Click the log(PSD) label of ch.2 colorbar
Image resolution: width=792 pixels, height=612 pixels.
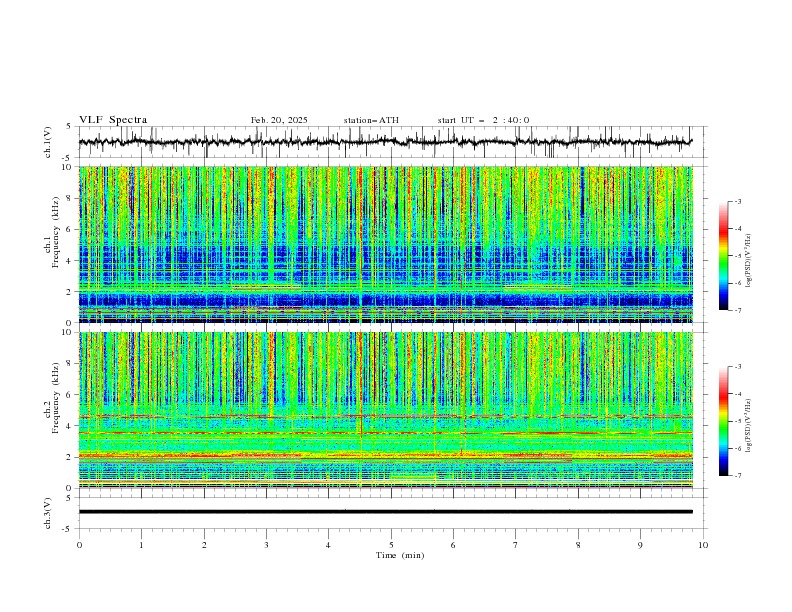click(x=748, y=426)
